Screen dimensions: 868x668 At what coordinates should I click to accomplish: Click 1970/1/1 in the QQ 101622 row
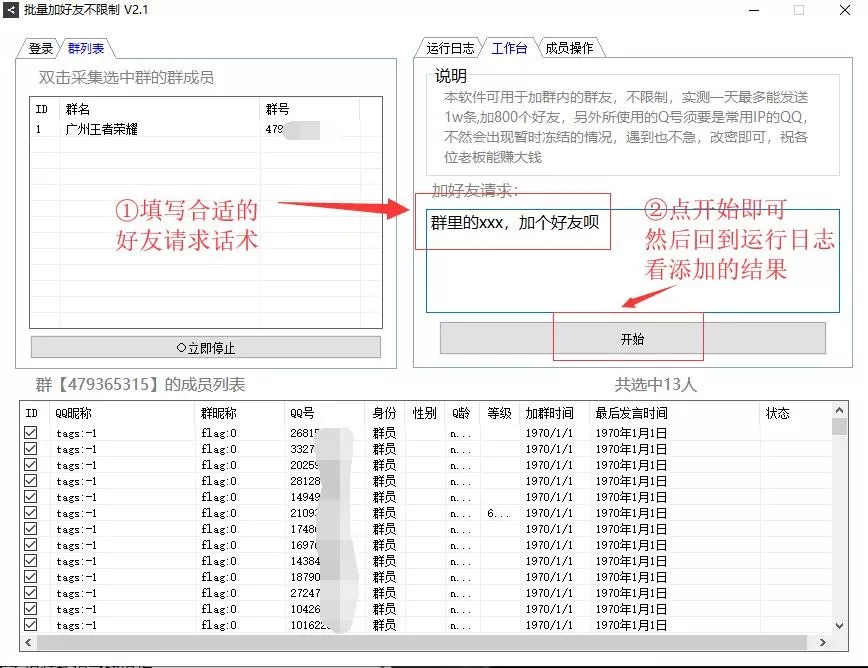point(549,625)
